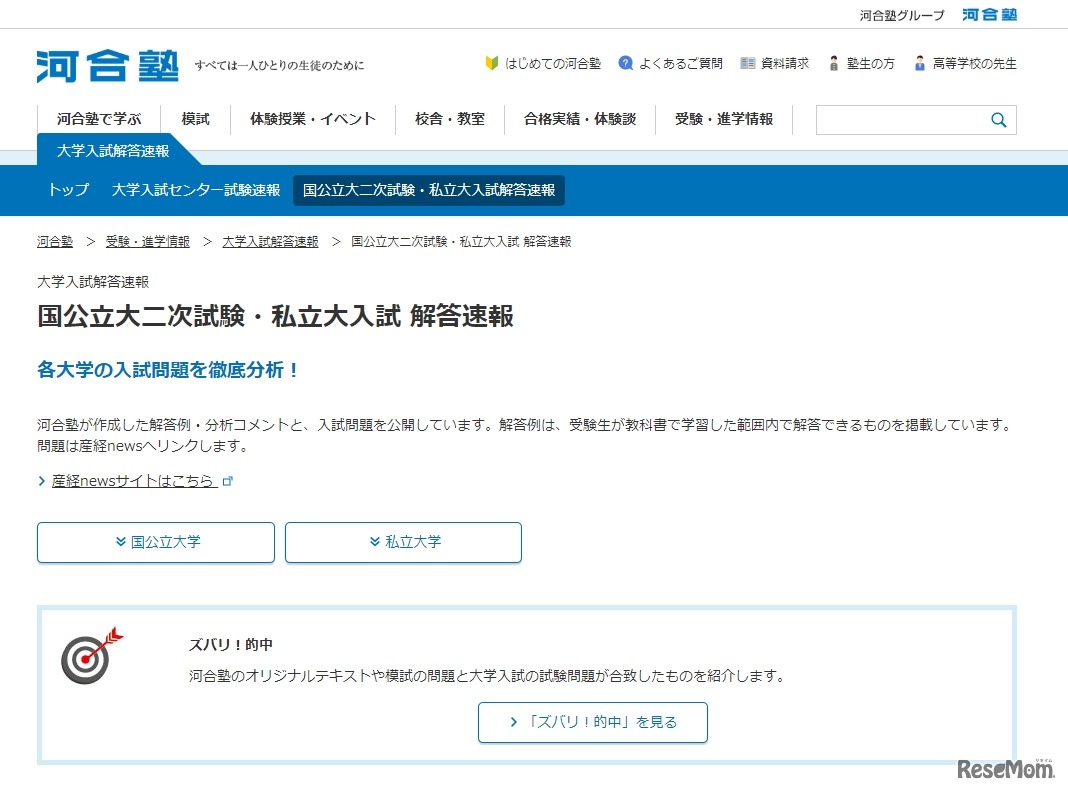Screen dimensions: 1068x792
Task: Click external link icon beside 産経newsサイト
Action: (228, 481)
